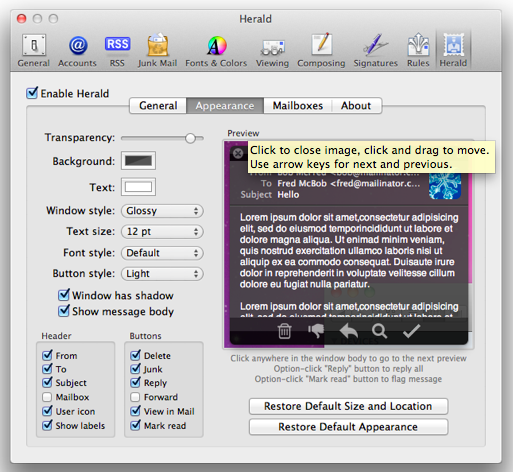Image resolution: width=513 pixels, height=472 pixels.
Task: Toggle the Mark read checkbox
Action: click(135, 425)
